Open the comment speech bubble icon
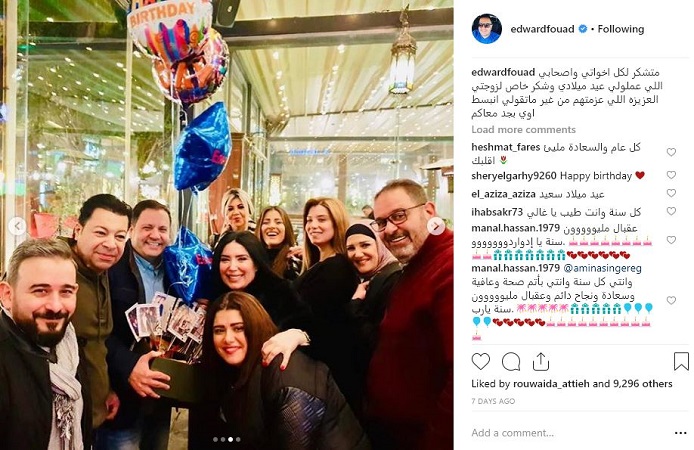This screenshot has height=450, width=694. tap(510, 362)
